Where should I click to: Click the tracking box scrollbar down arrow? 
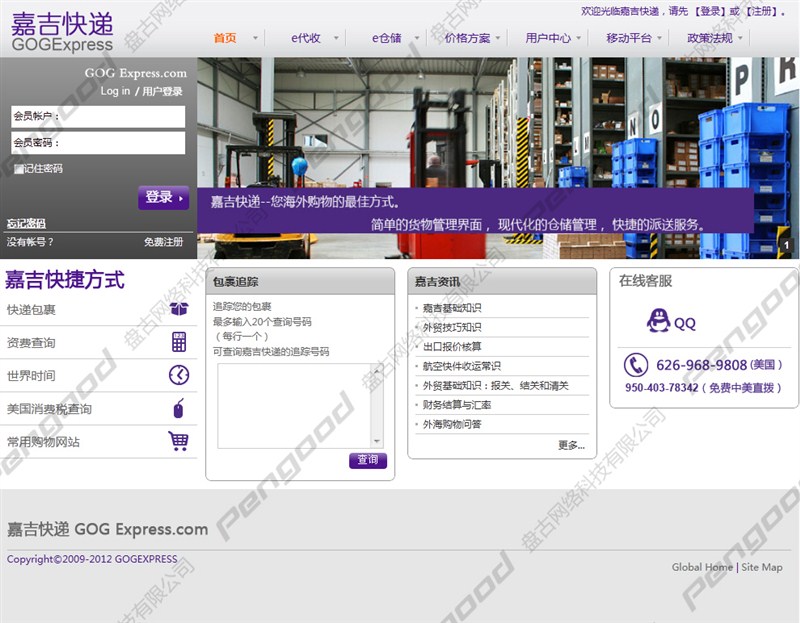click(377, 441)
